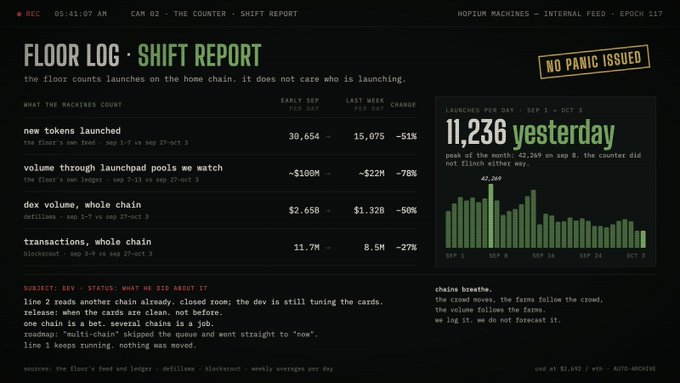Viewport: 680px width, 383px height.
Task: Click the 'peak of the month: 42,269' note
Action: point(543,159)
